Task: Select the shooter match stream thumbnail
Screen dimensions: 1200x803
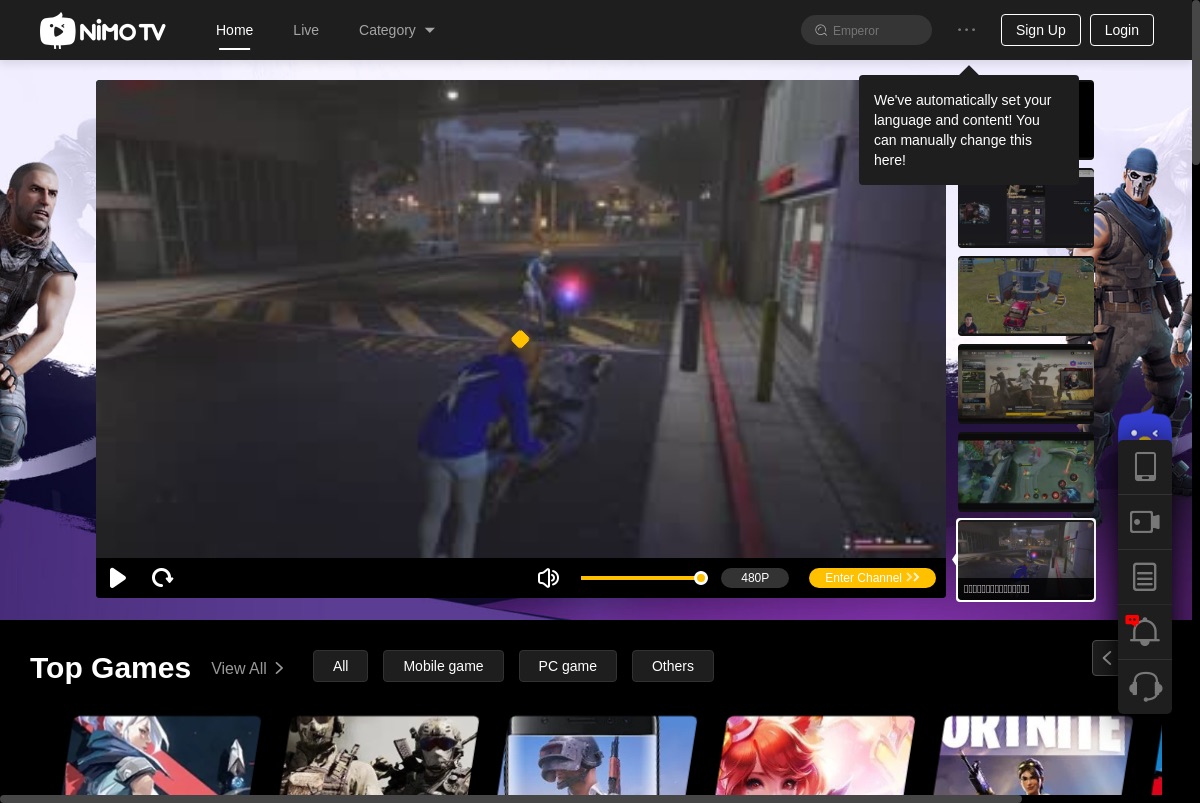Action: (1026, 384)
